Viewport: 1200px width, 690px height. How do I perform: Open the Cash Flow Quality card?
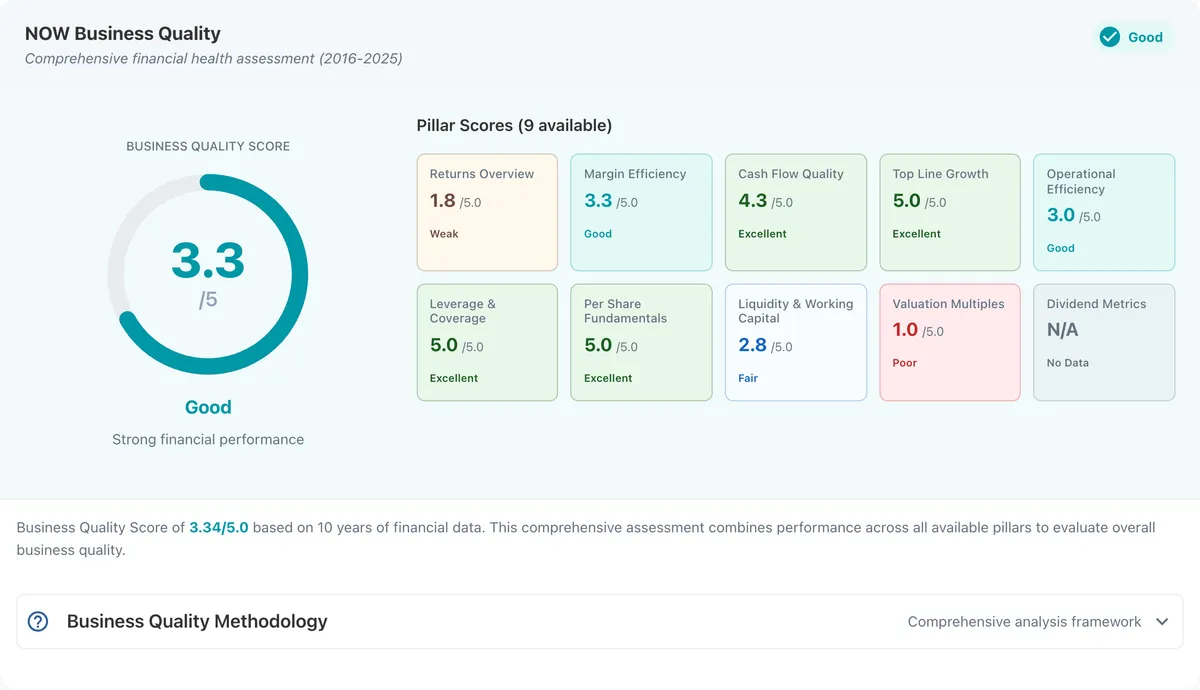[x=795, y=212]
